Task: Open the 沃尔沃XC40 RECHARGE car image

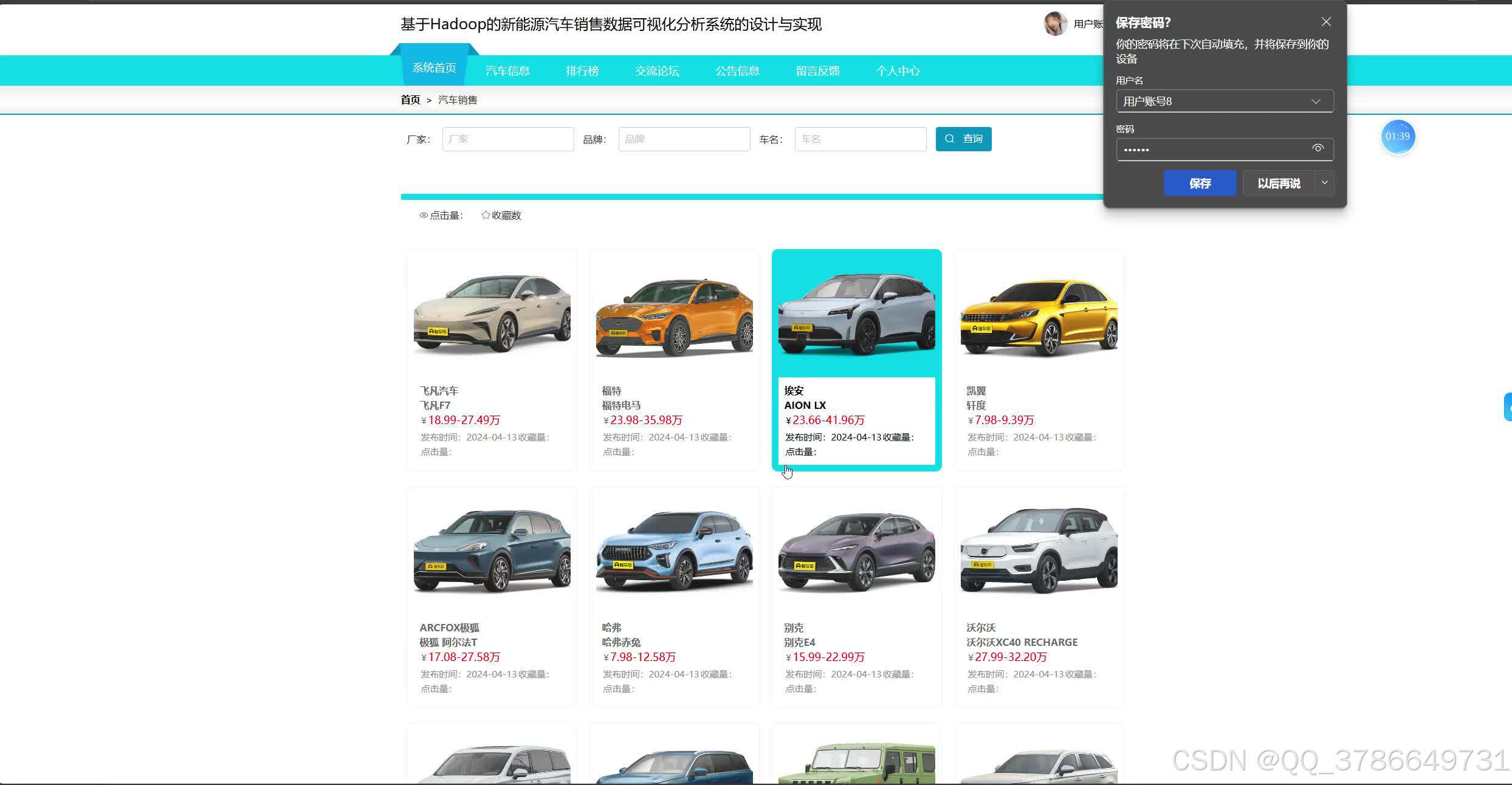Action: point(1039,550)
